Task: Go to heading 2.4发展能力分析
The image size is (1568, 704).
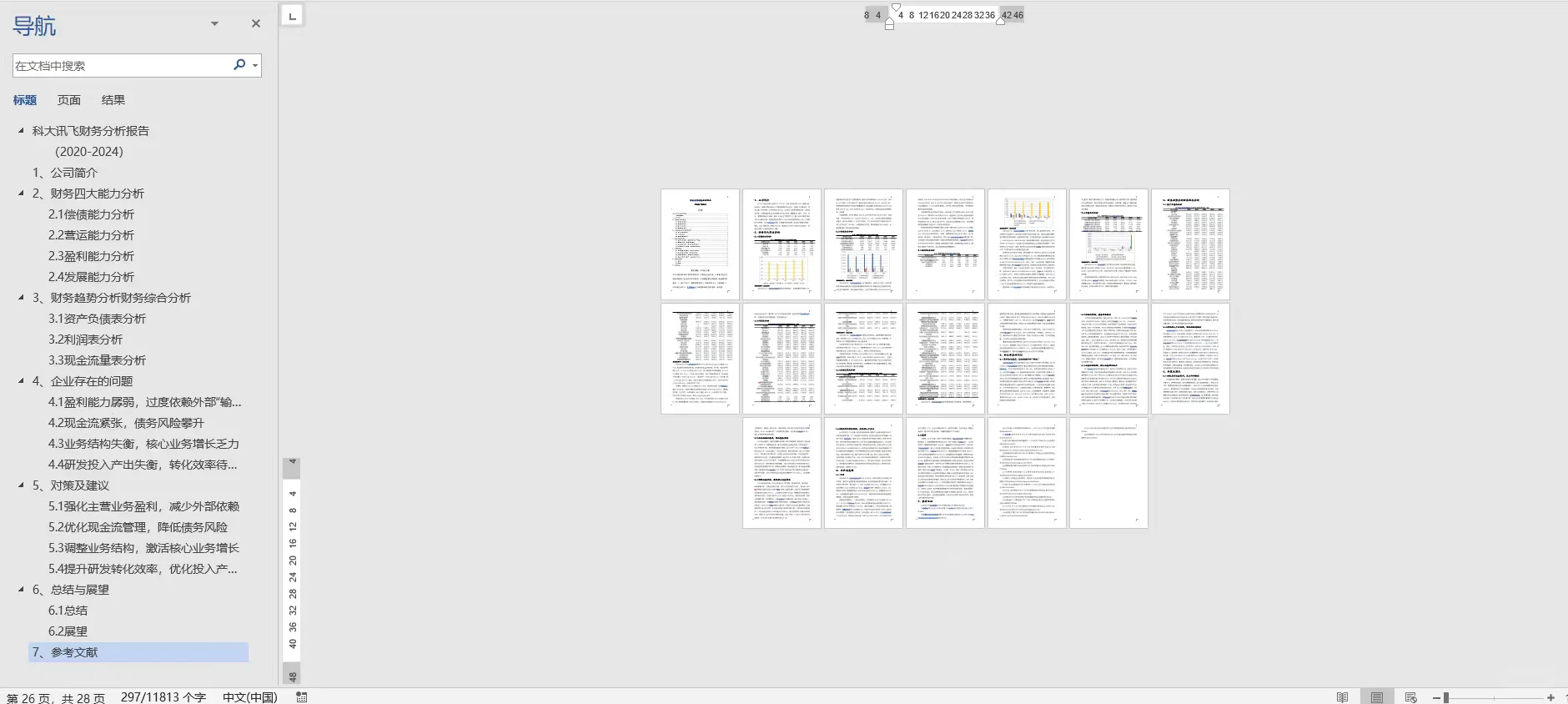Action: tap(91, 277)
